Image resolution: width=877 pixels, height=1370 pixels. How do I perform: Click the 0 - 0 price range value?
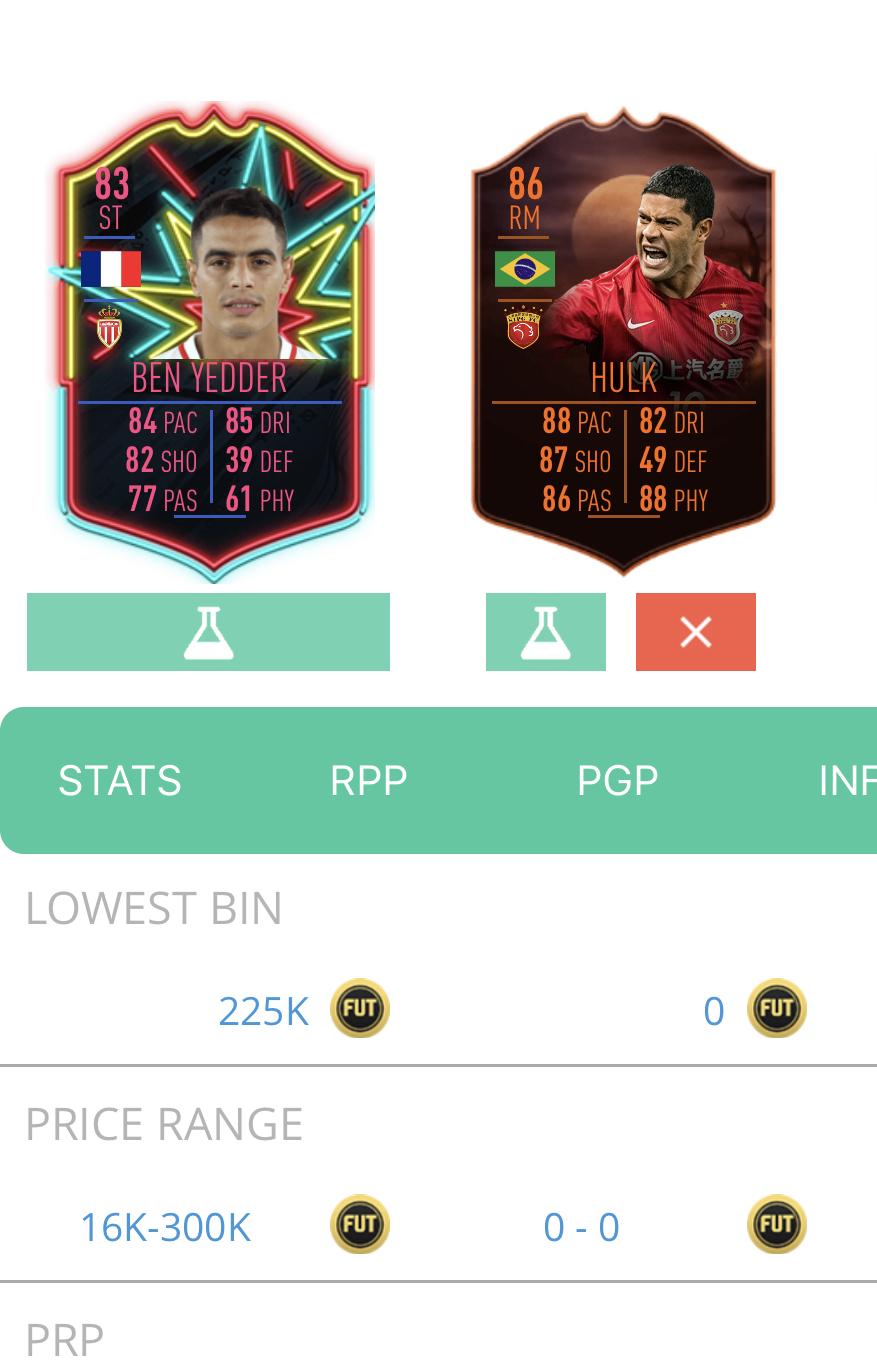(581, 1227)
